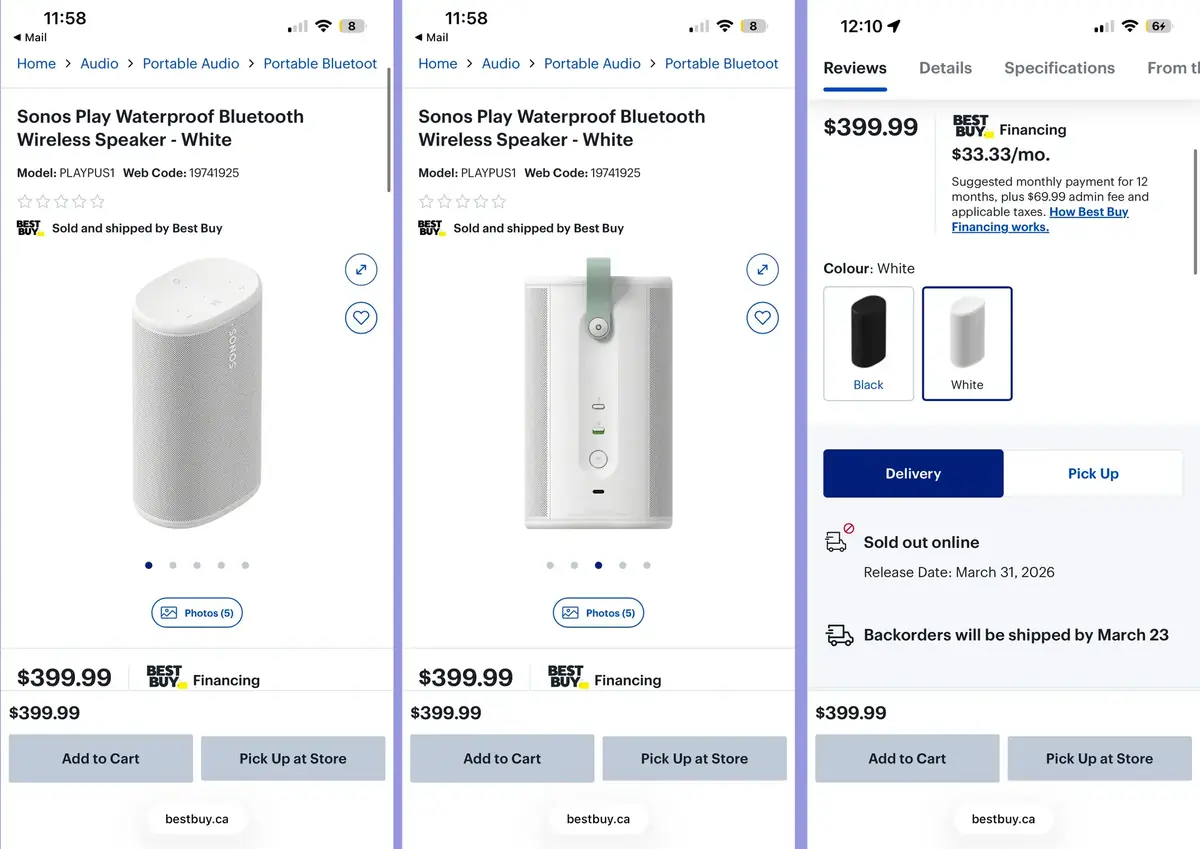Open Portable Audio breadcrumb in the left screenshot

191,63
